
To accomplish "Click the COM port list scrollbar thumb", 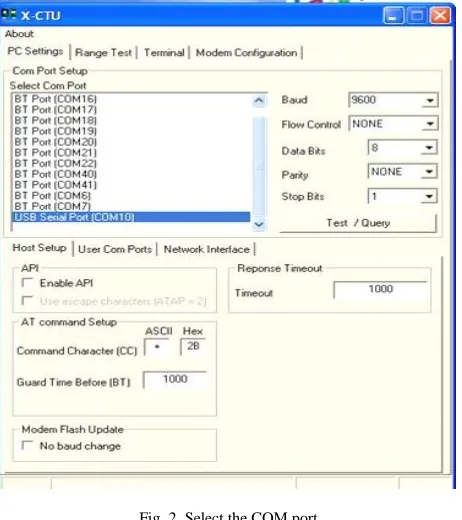I will point(259,166).
